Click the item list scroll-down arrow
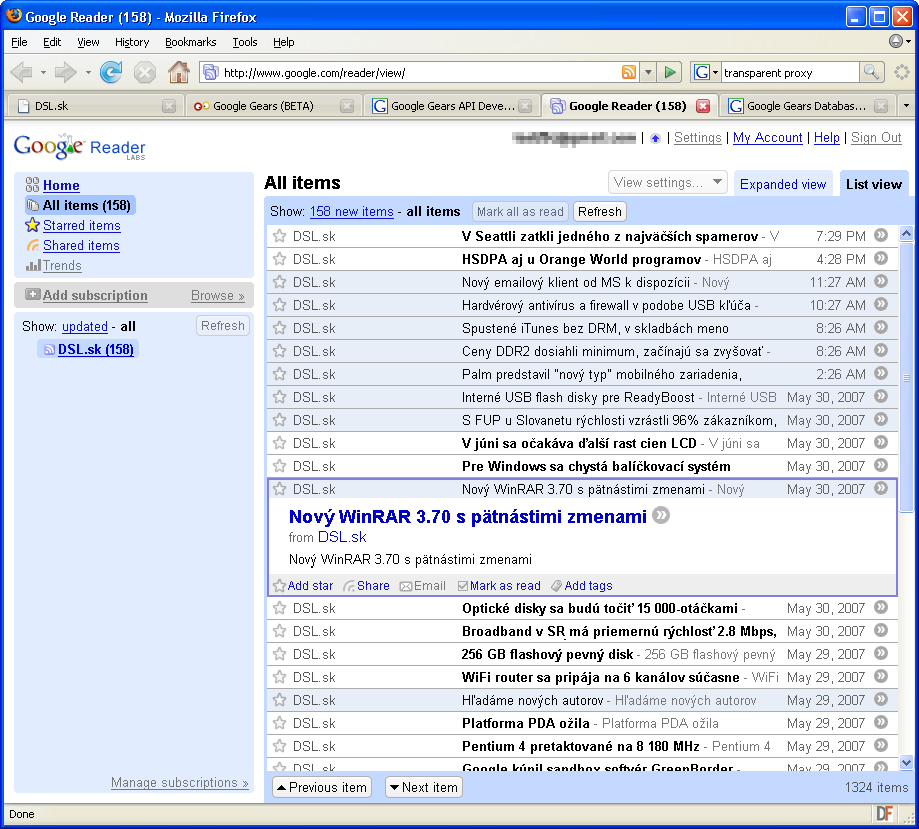 coord(906,763)
